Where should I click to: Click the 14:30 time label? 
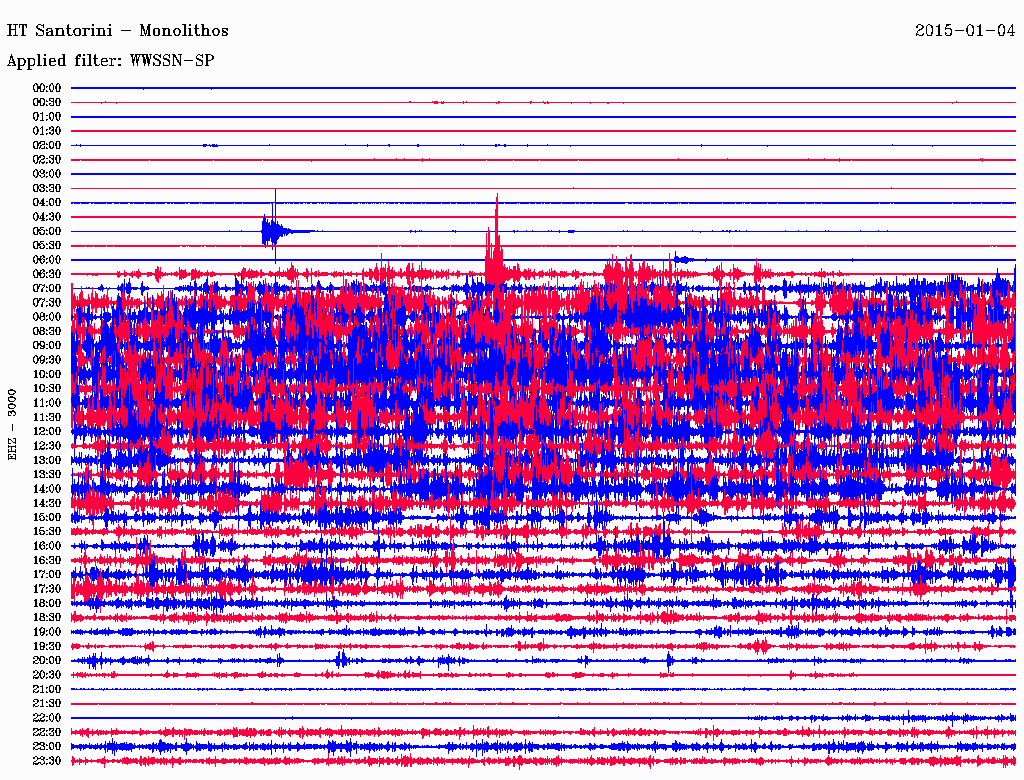point(46,503)
